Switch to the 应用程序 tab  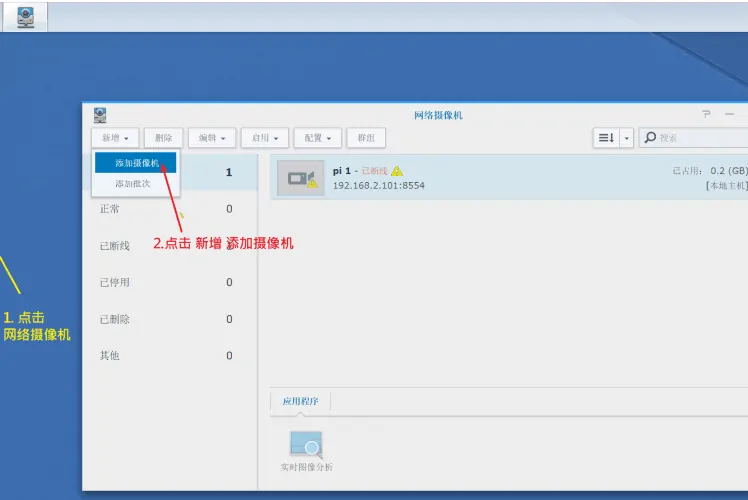click(x=300, y=401)
